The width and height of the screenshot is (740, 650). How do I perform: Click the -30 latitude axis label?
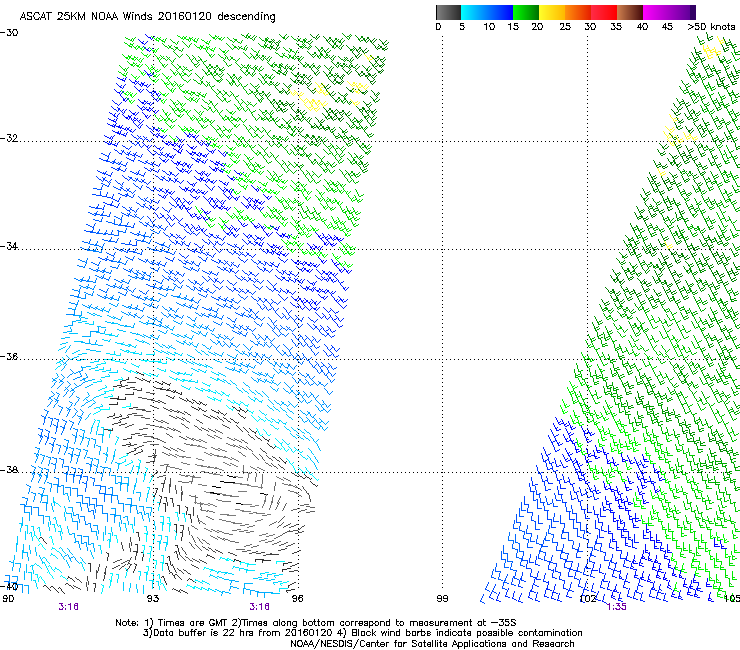[x=9, y=33]
